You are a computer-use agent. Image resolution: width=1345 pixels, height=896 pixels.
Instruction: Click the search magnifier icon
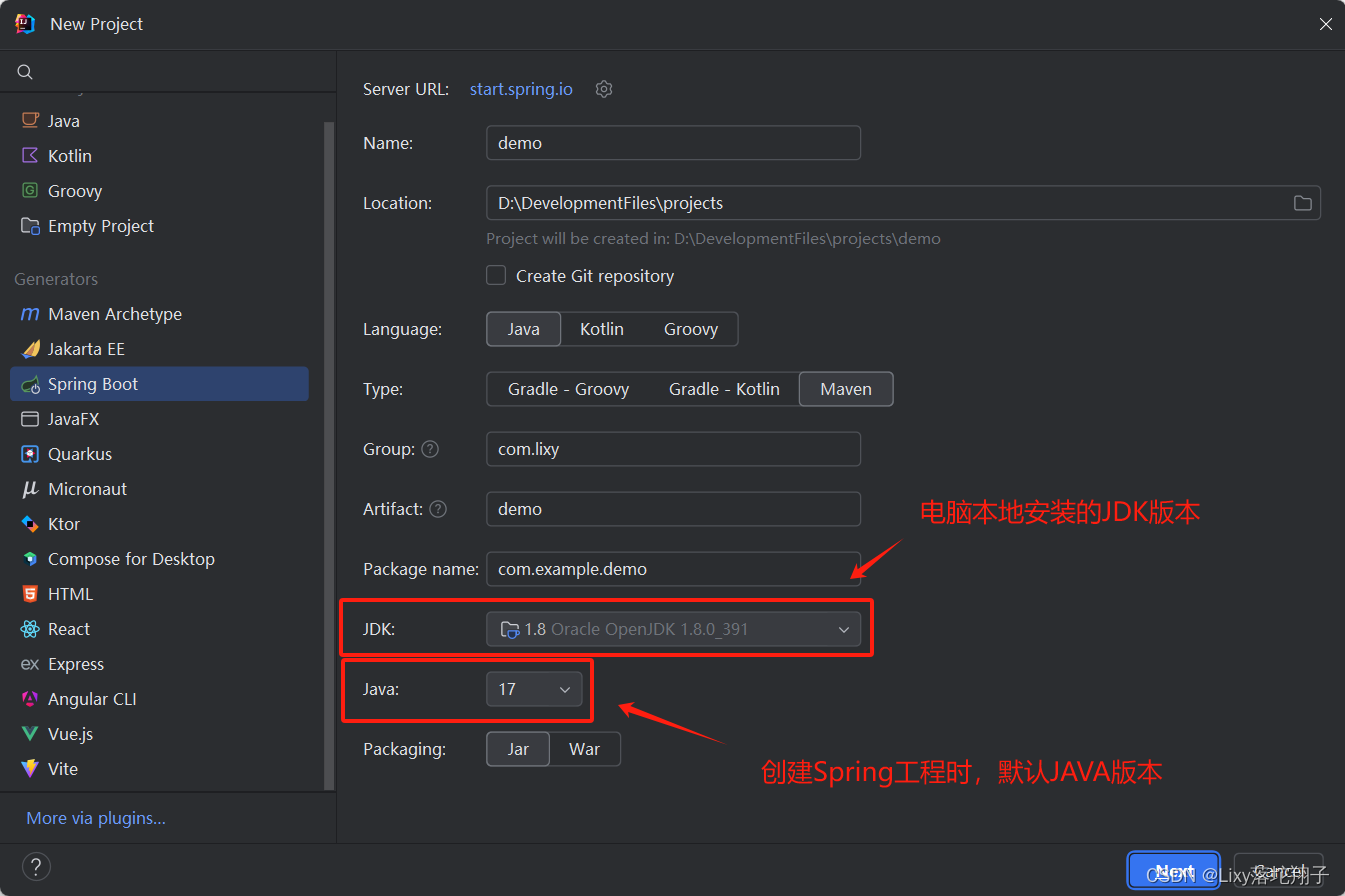(26, 72)
